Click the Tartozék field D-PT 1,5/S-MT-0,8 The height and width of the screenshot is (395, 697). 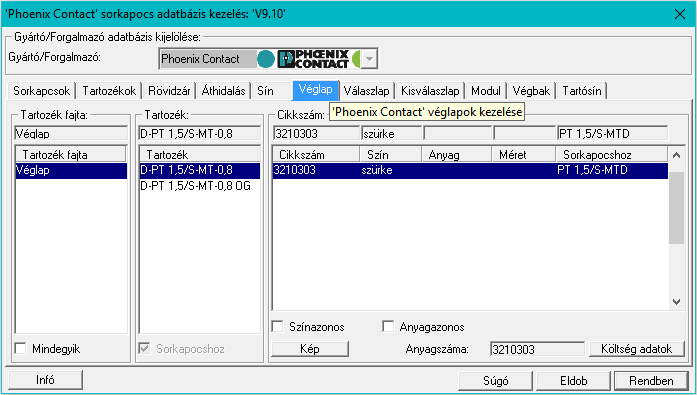coord(200,133)
